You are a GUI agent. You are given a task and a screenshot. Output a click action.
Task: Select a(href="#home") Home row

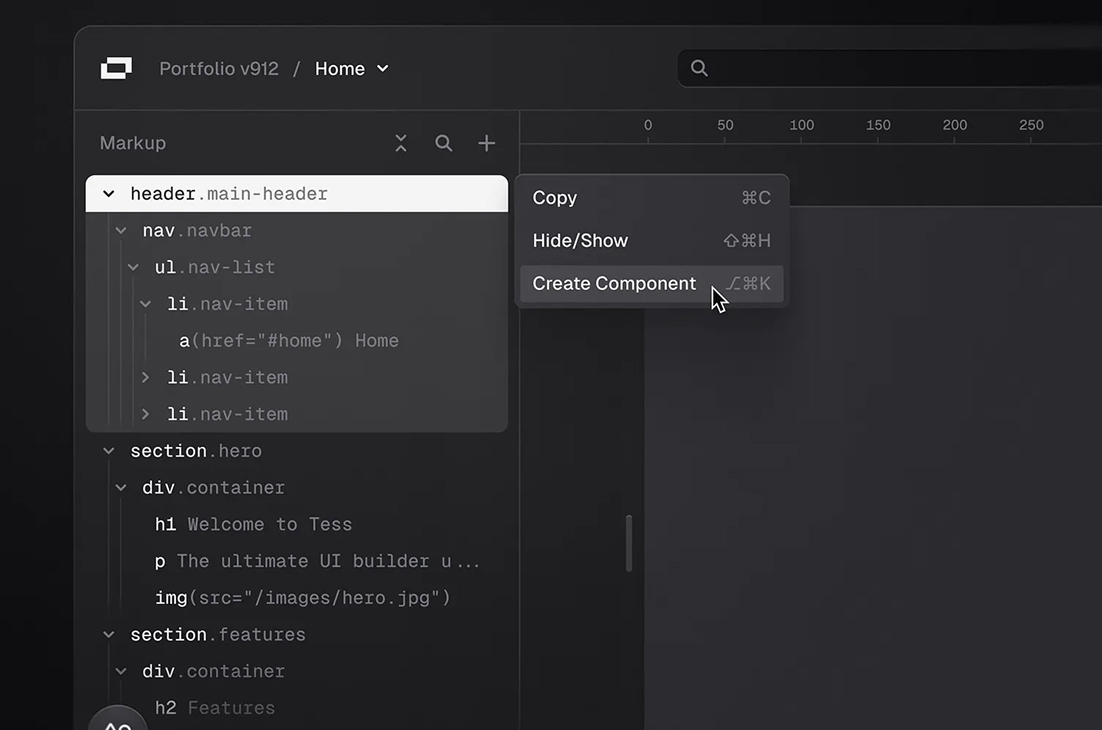(297, 341)
